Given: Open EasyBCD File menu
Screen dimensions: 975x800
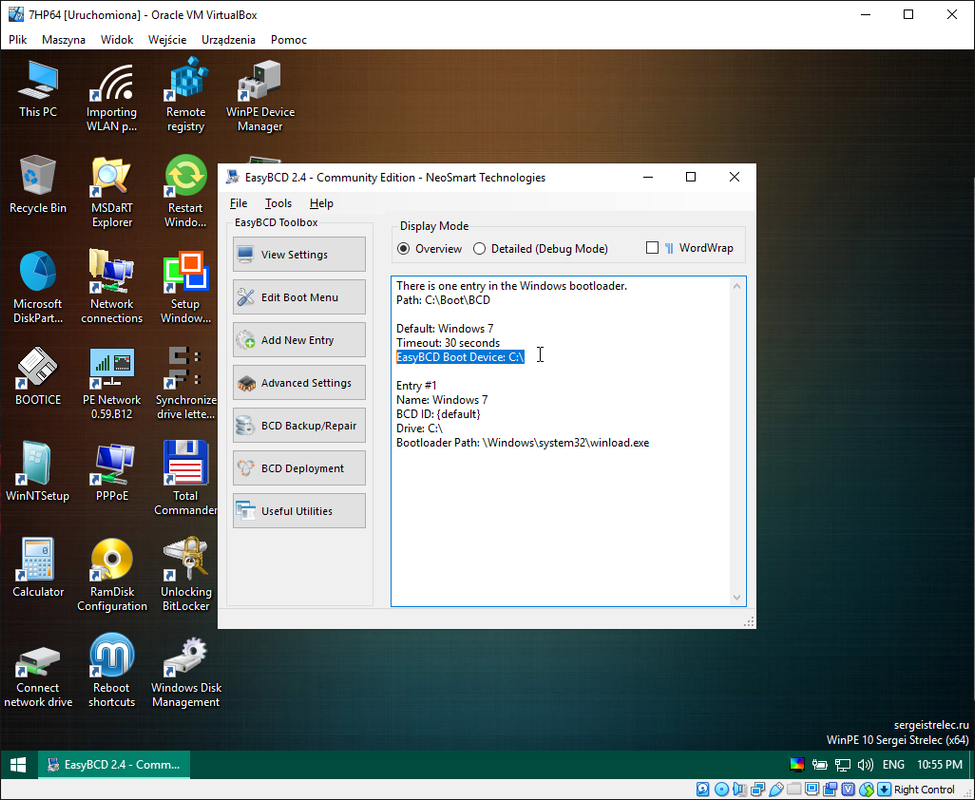Looking at the screenshot, I should (x=238, y=203).
